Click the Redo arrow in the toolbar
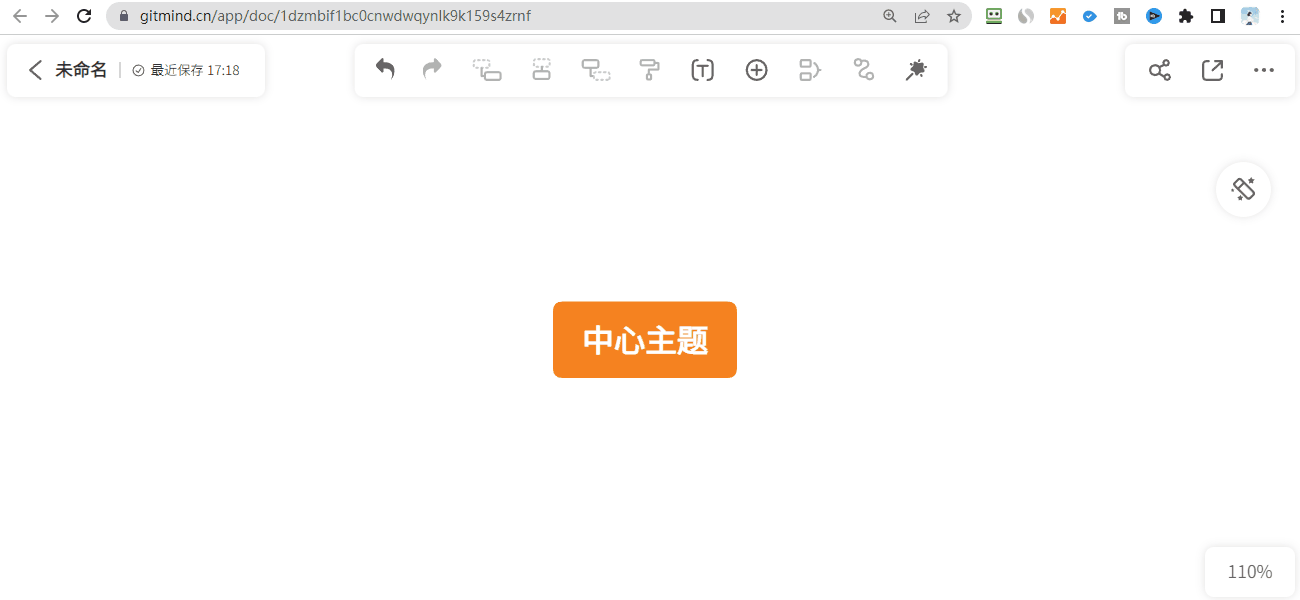 [432, 70]
